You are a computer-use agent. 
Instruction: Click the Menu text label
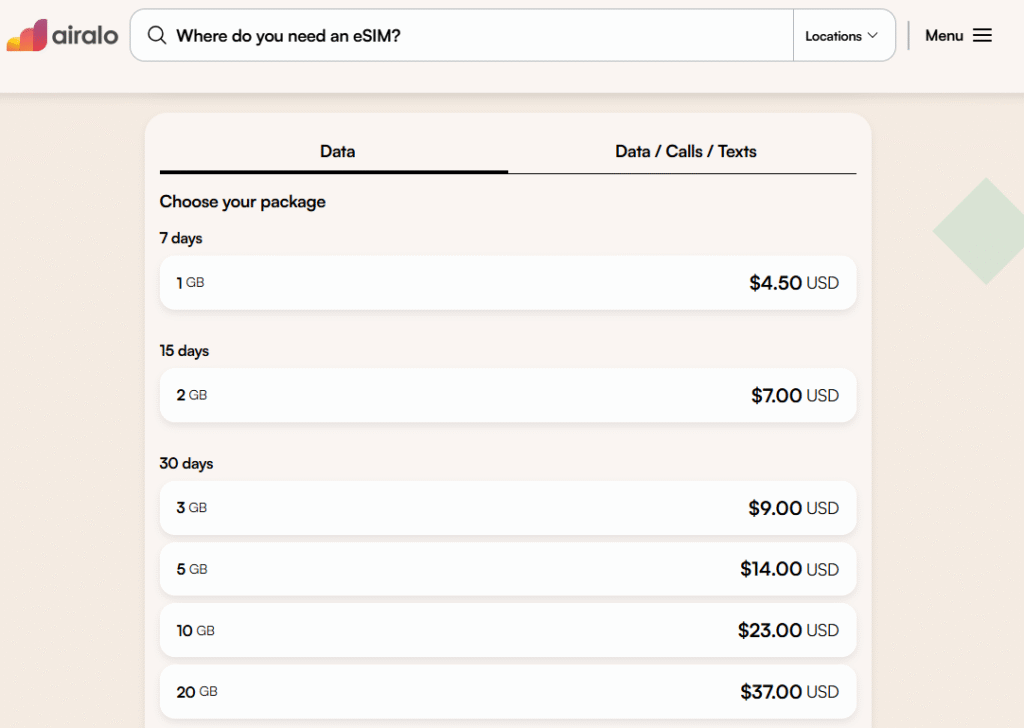[944, 35]
